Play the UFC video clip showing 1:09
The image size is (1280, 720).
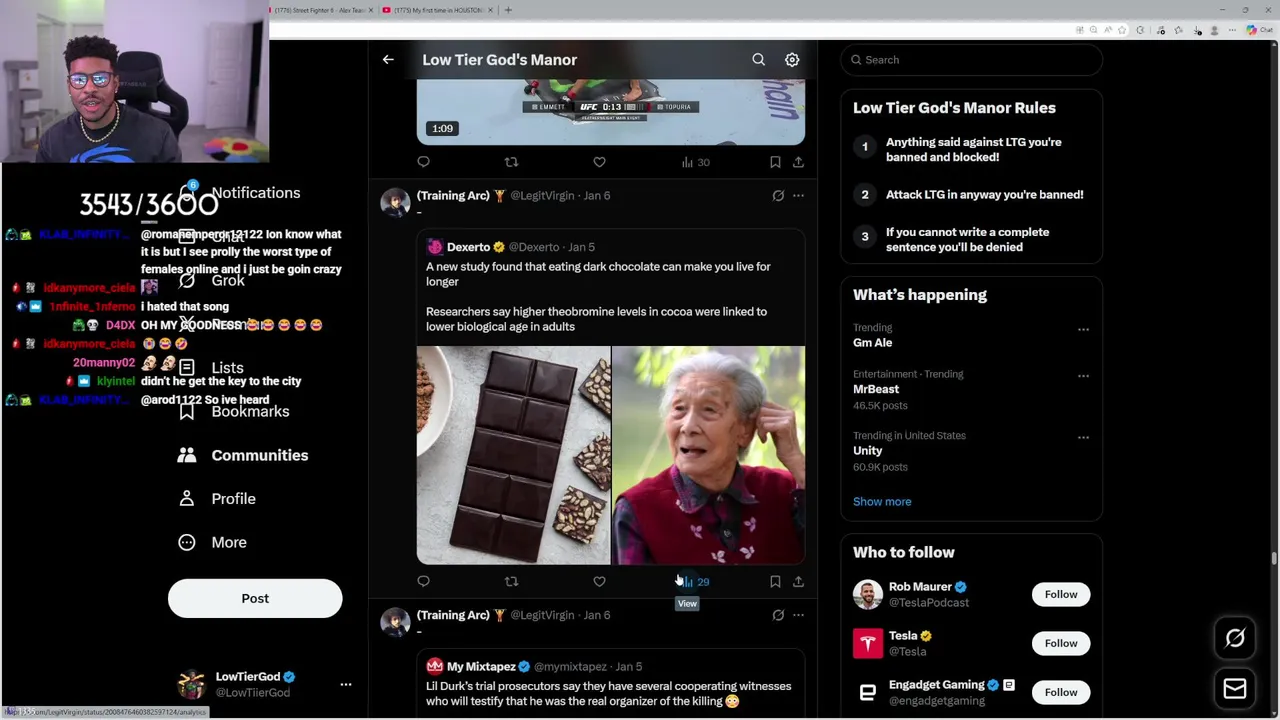coord(610,112)
